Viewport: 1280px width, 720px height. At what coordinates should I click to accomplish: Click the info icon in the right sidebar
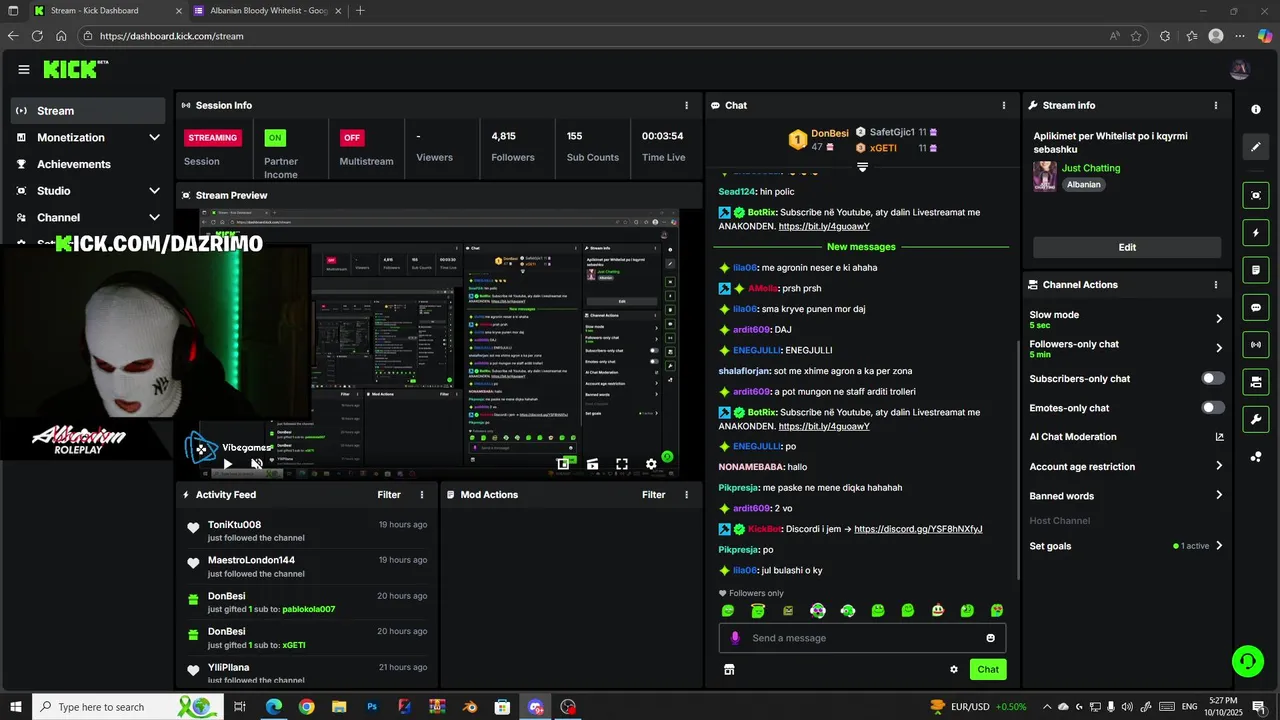(x=1256, y=109)
